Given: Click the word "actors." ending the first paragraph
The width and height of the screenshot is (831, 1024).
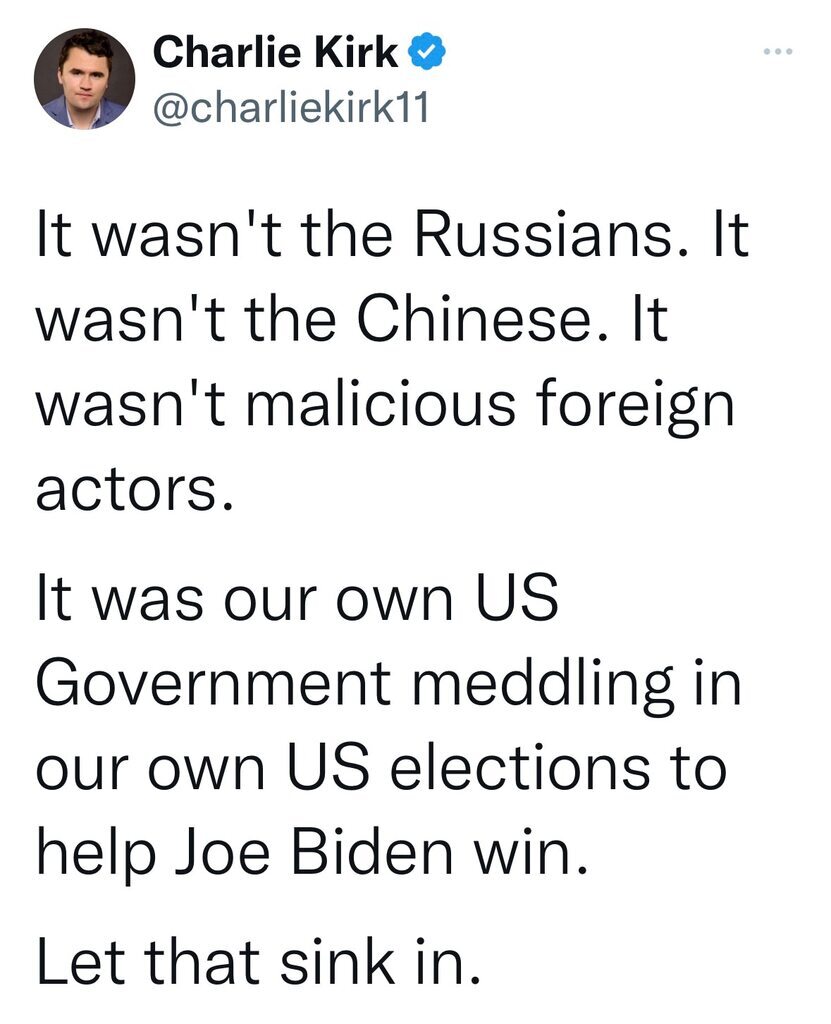Looking at the screenshot, I should (x=135, y=489).
